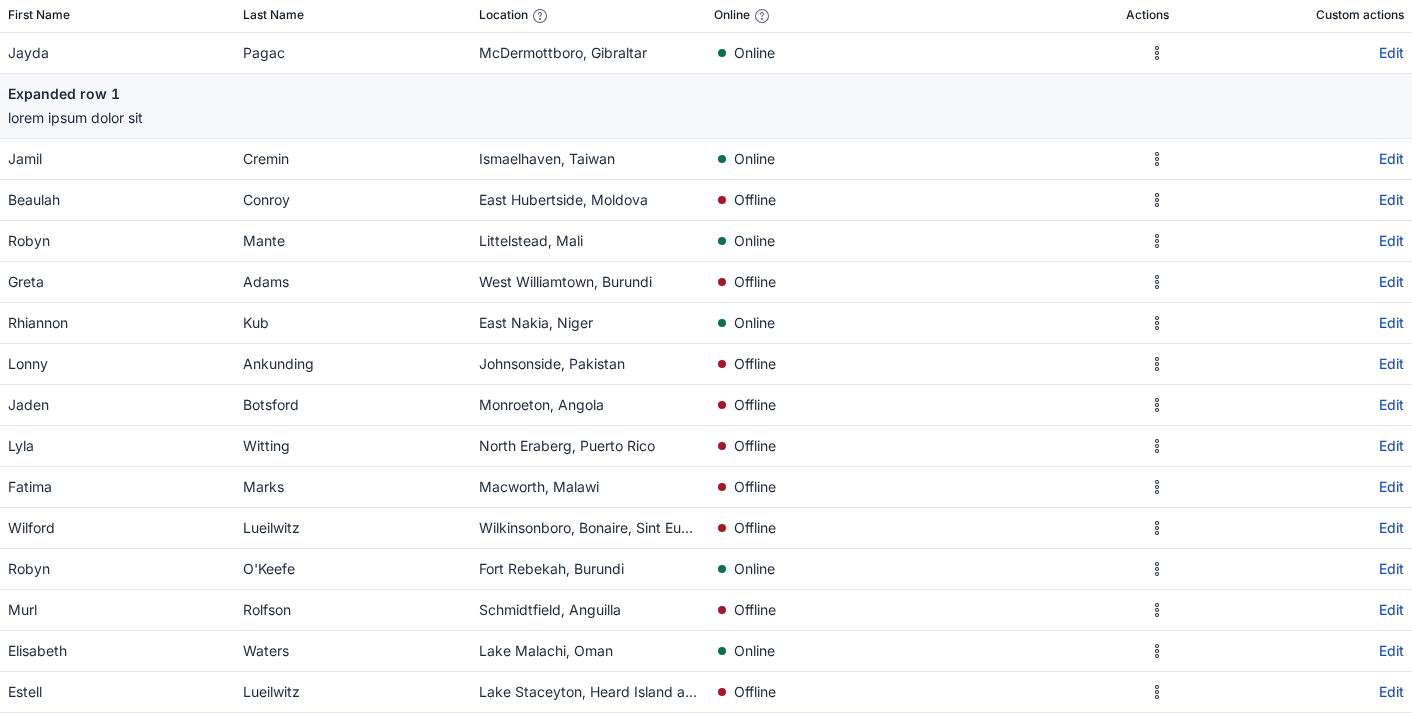
Task: Click the Online column help icon
Action: [x=762, y=16]
